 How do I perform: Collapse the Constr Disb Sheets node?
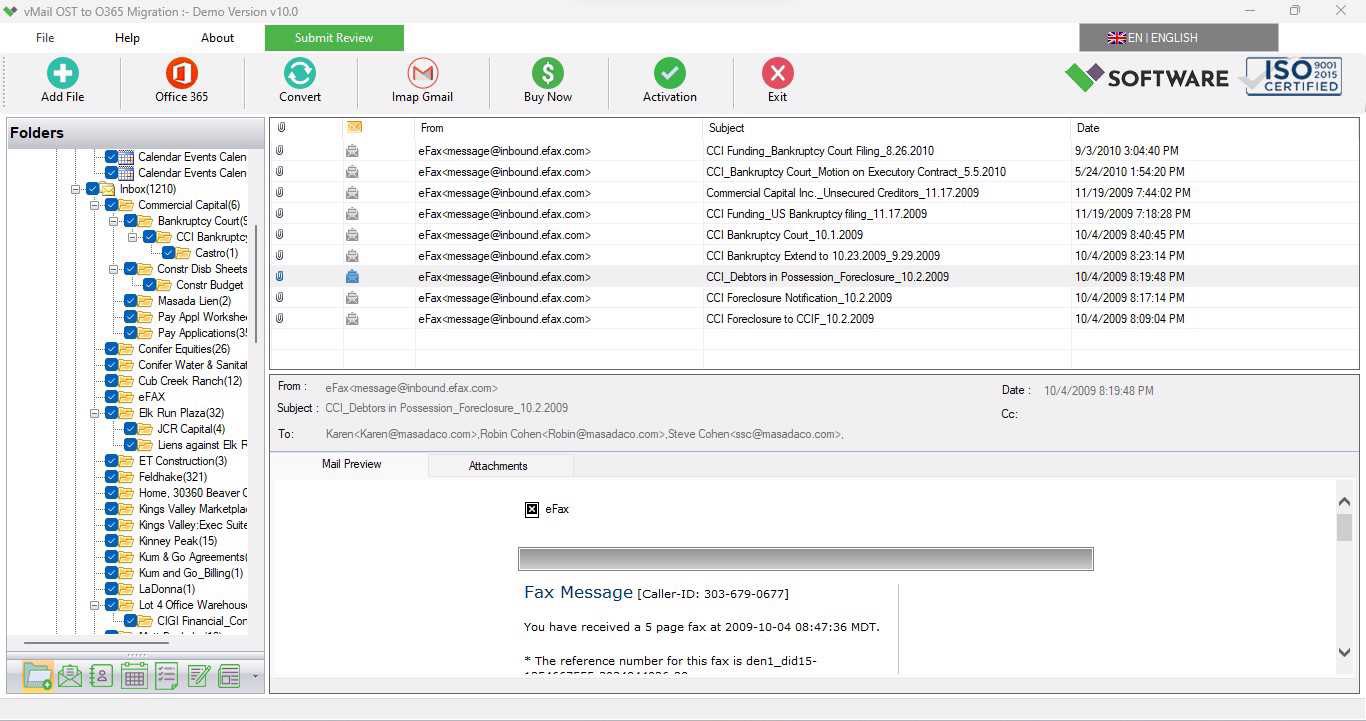coord(114,269)
